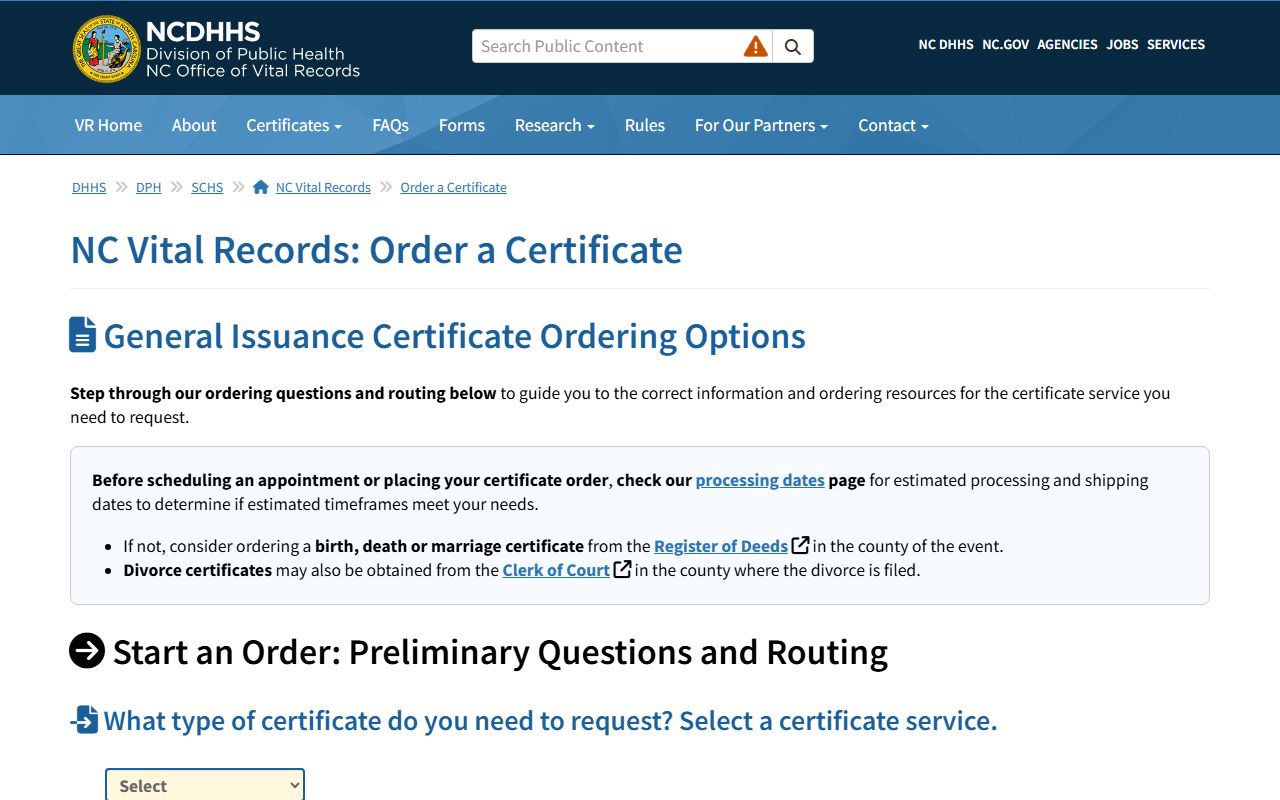
Task: Click the external link icon after Clerk of Court
Action: point(622,569)
